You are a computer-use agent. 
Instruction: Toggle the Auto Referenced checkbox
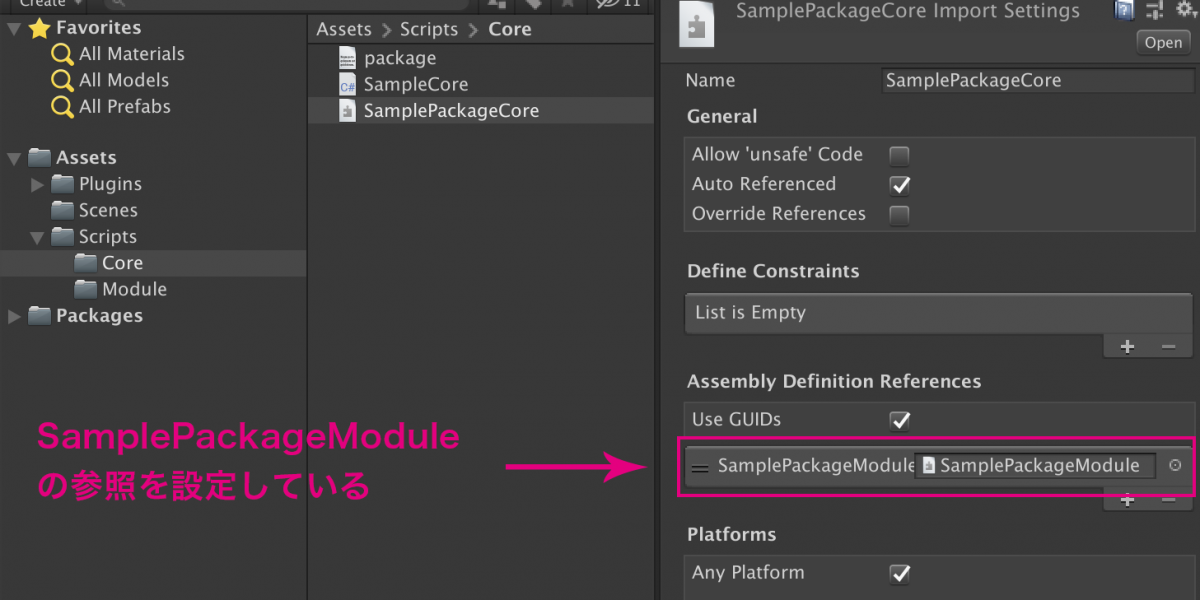pos(900,185)
